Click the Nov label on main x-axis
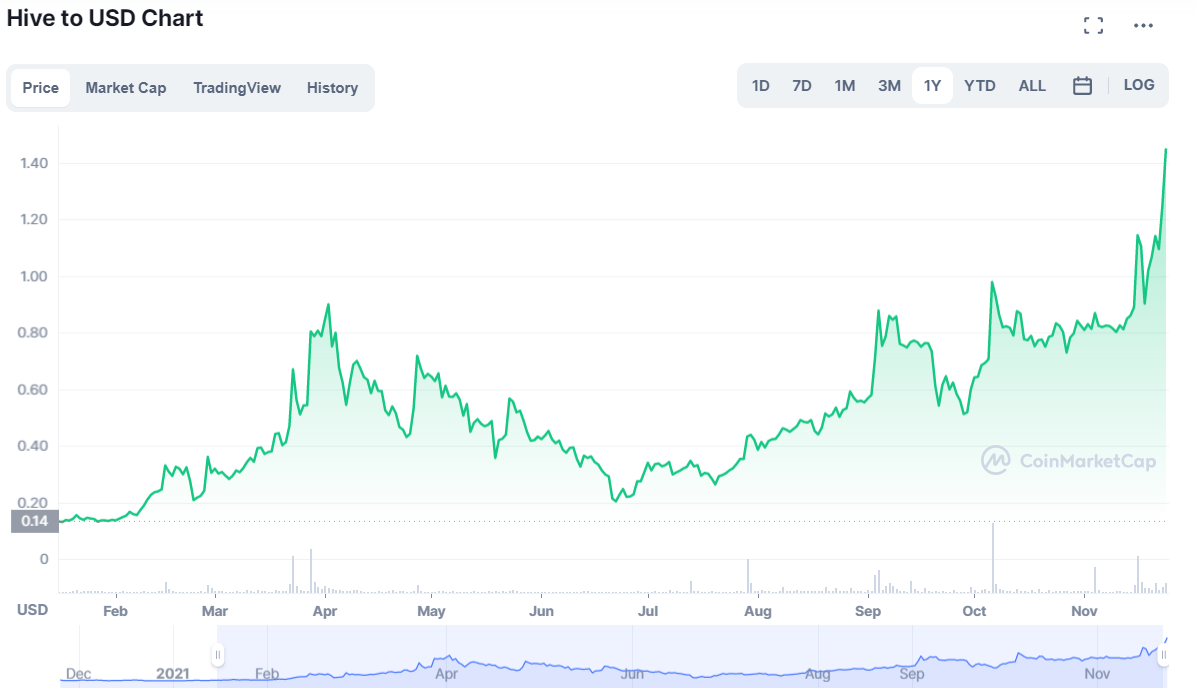 [x=1084, y=611]
